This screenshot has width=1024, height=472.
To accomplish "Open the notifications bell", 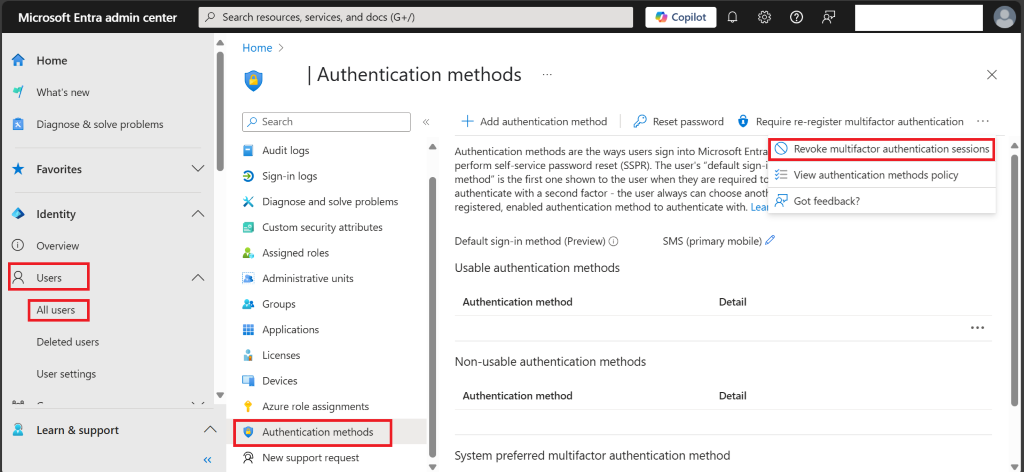I will pos(732,18).
